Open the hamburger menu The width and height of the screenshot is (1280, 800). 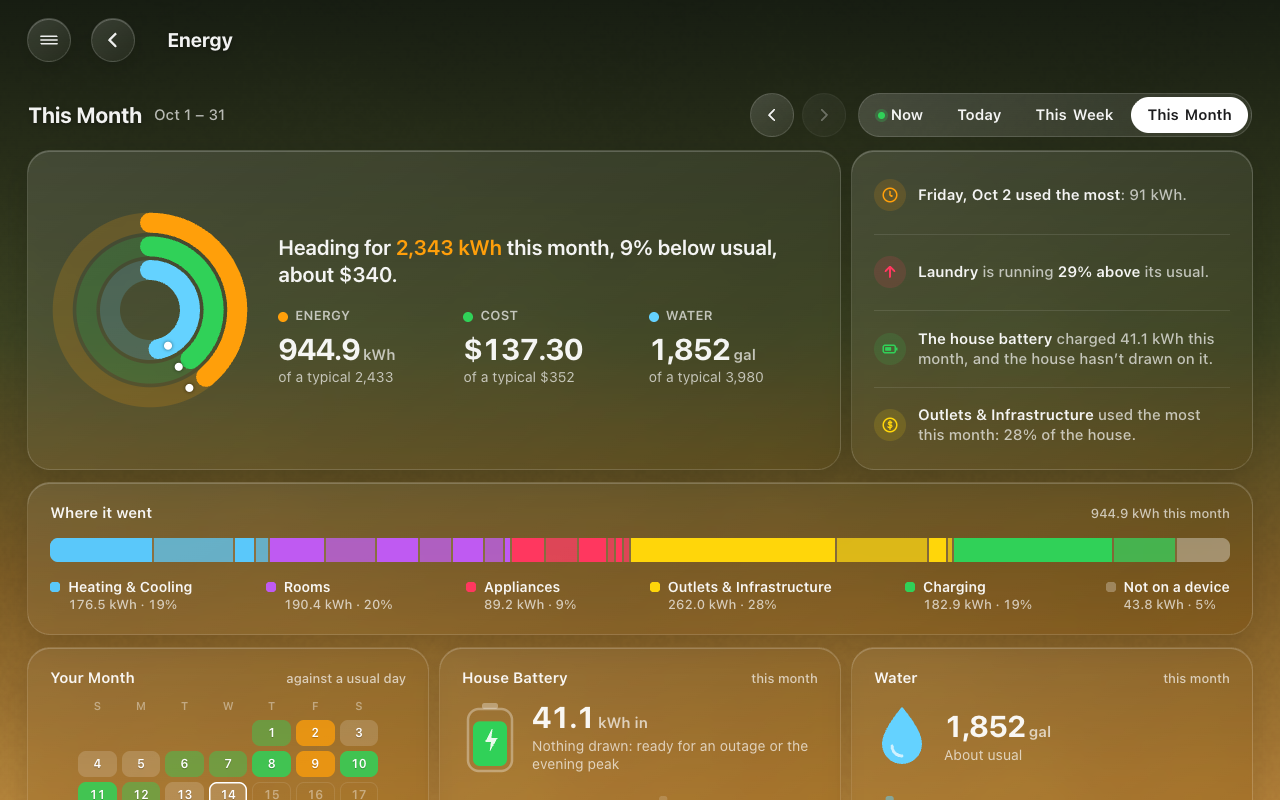[49, 40]
